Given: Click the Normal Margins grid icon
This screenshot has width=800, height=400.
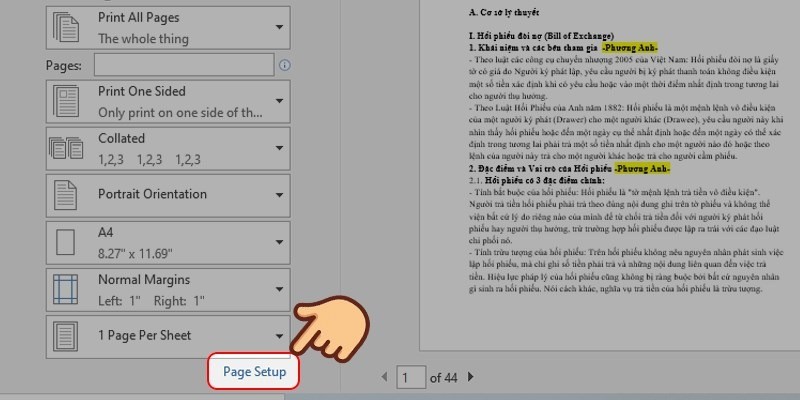Looking at the screenshot, I should click(65, 289).
